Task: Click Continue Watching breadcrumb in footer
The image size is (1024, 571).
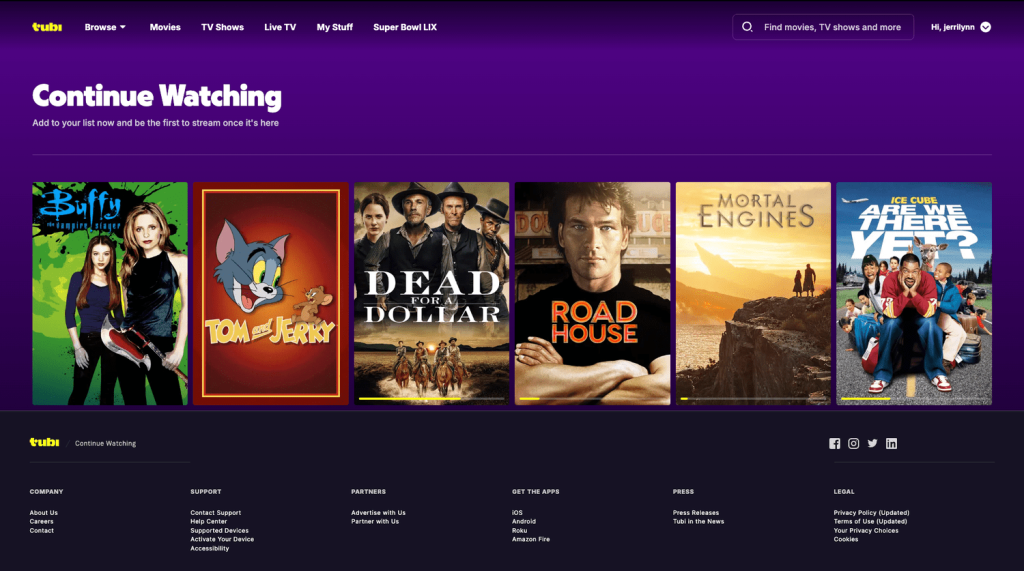Action: coord(105,444)
